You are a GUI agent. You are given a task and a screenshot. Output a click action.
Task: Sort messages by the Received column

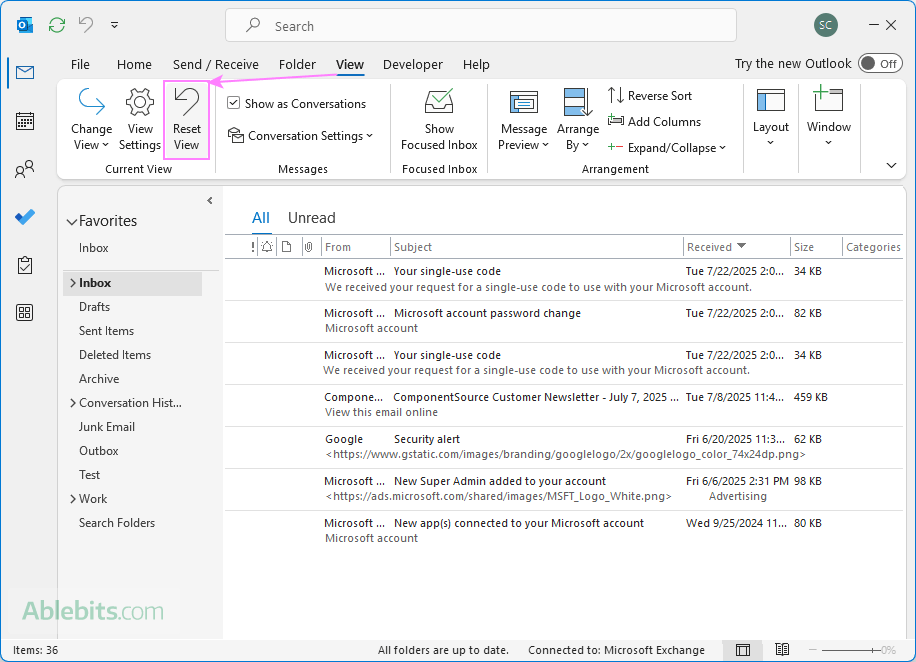coord(736,247)
